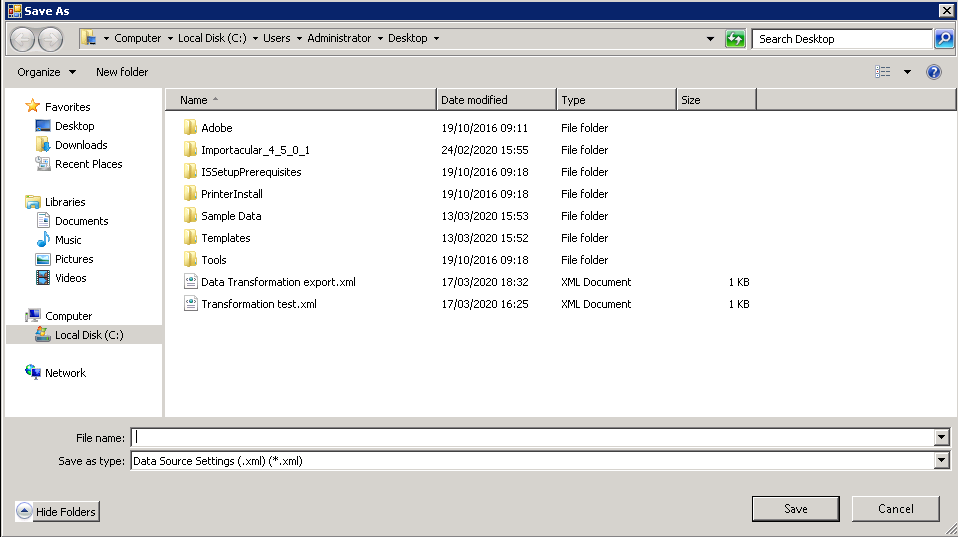Image resolution: width=958 pixels, height=537 pixels.
Task: Click the 17/03/2020 18:32 date cell
Action: tap(484, 282)
